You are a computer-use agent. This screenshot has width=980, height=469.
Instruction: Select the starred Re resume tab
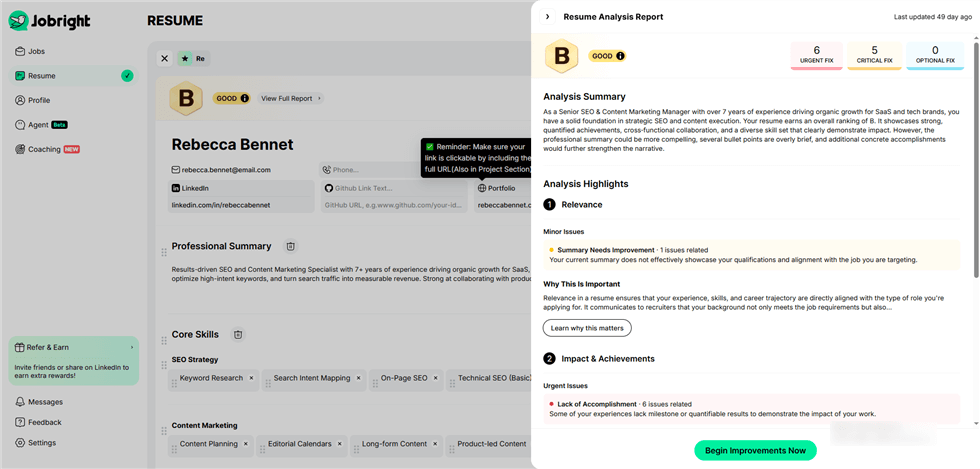[x=193, y=58]
